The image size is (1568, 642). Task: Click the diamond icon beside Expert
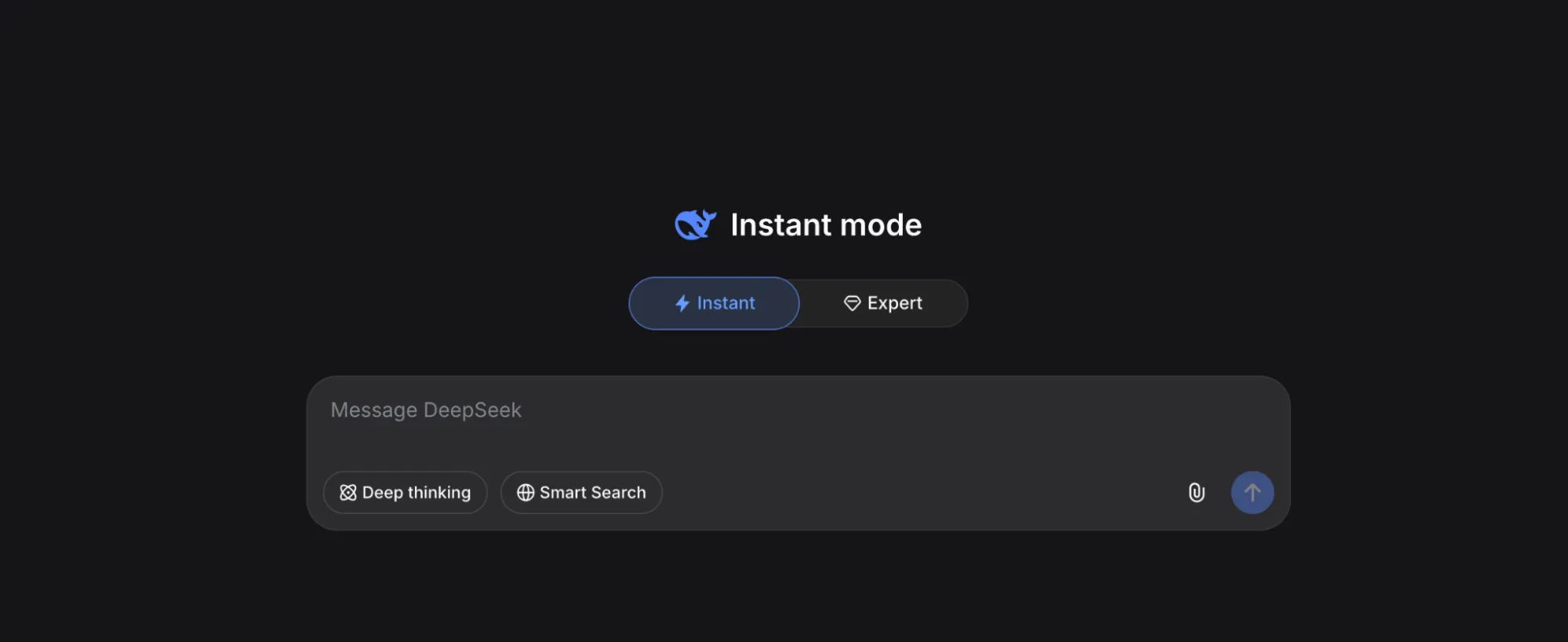click(x=852, y=303)
